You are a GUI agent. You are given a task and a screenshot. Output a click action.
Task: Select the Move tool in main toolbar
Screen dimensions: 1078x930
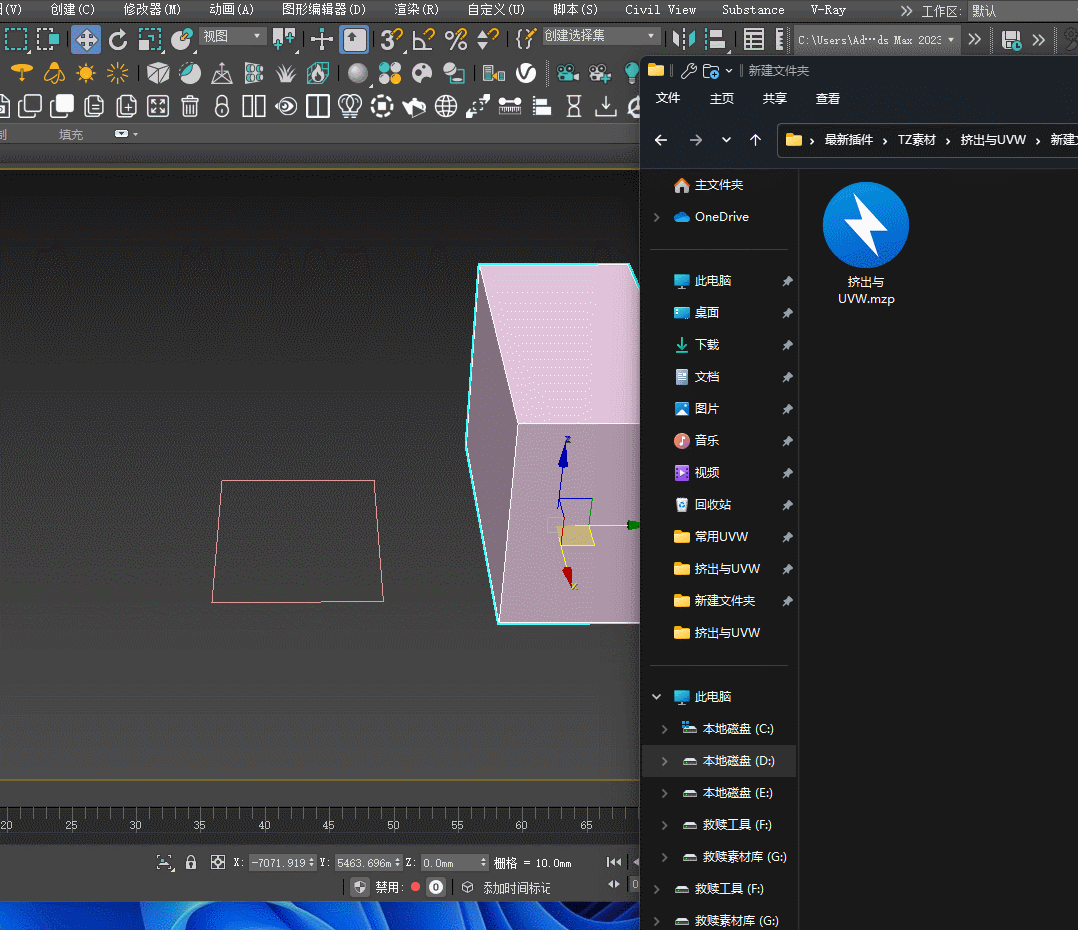86,40
